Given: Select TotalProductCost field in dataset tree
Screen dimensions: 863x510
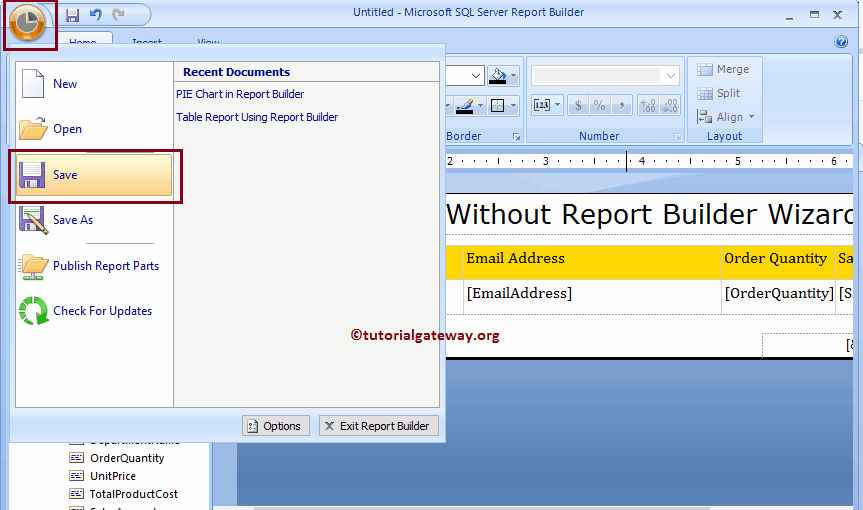Looking at the screenshot, I should (134, 494).
